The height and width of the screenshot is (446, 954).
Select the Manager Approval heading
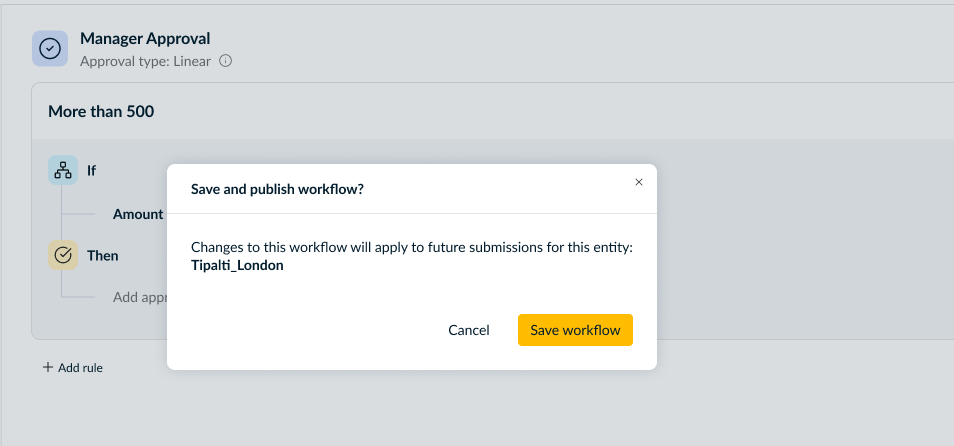point(145,39)
